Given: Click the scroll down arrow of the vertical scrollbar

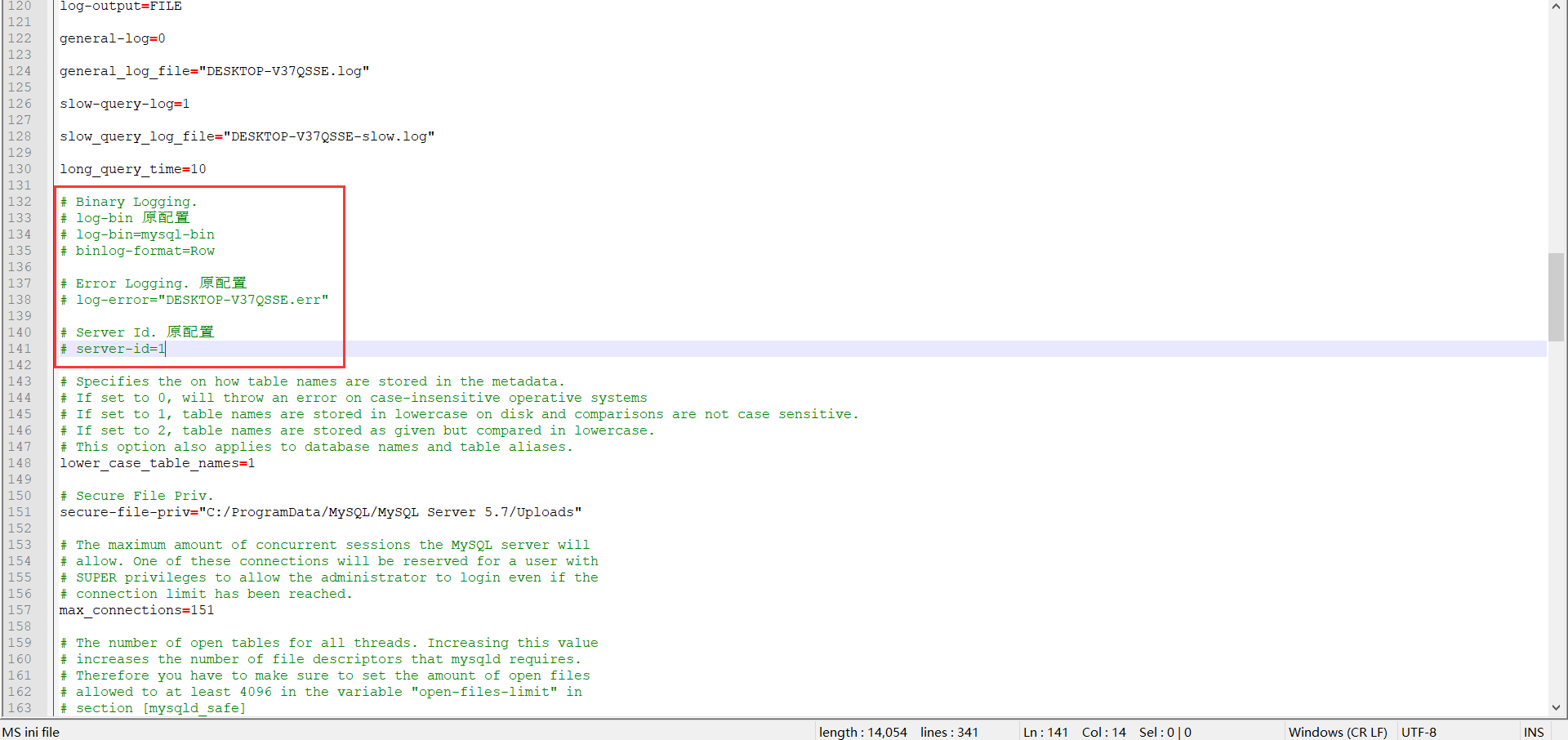Looking at the screenshot, I should click(x=1556, y=707).
